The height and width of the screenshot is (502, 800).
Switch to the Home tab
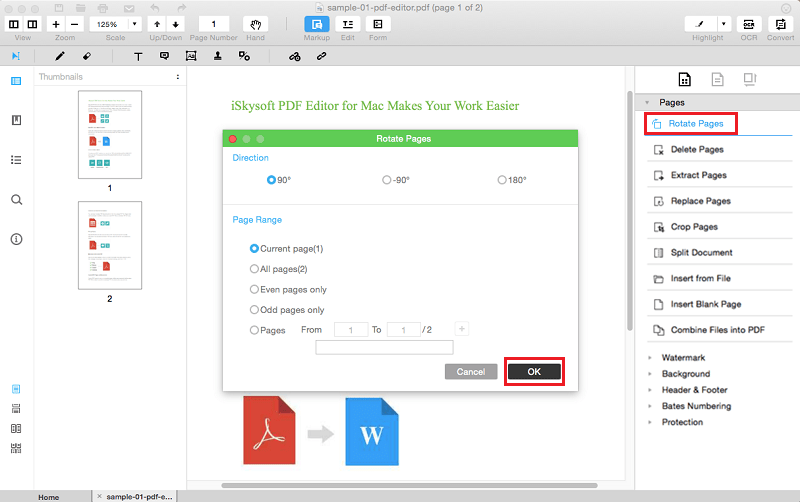coord(48,497)
